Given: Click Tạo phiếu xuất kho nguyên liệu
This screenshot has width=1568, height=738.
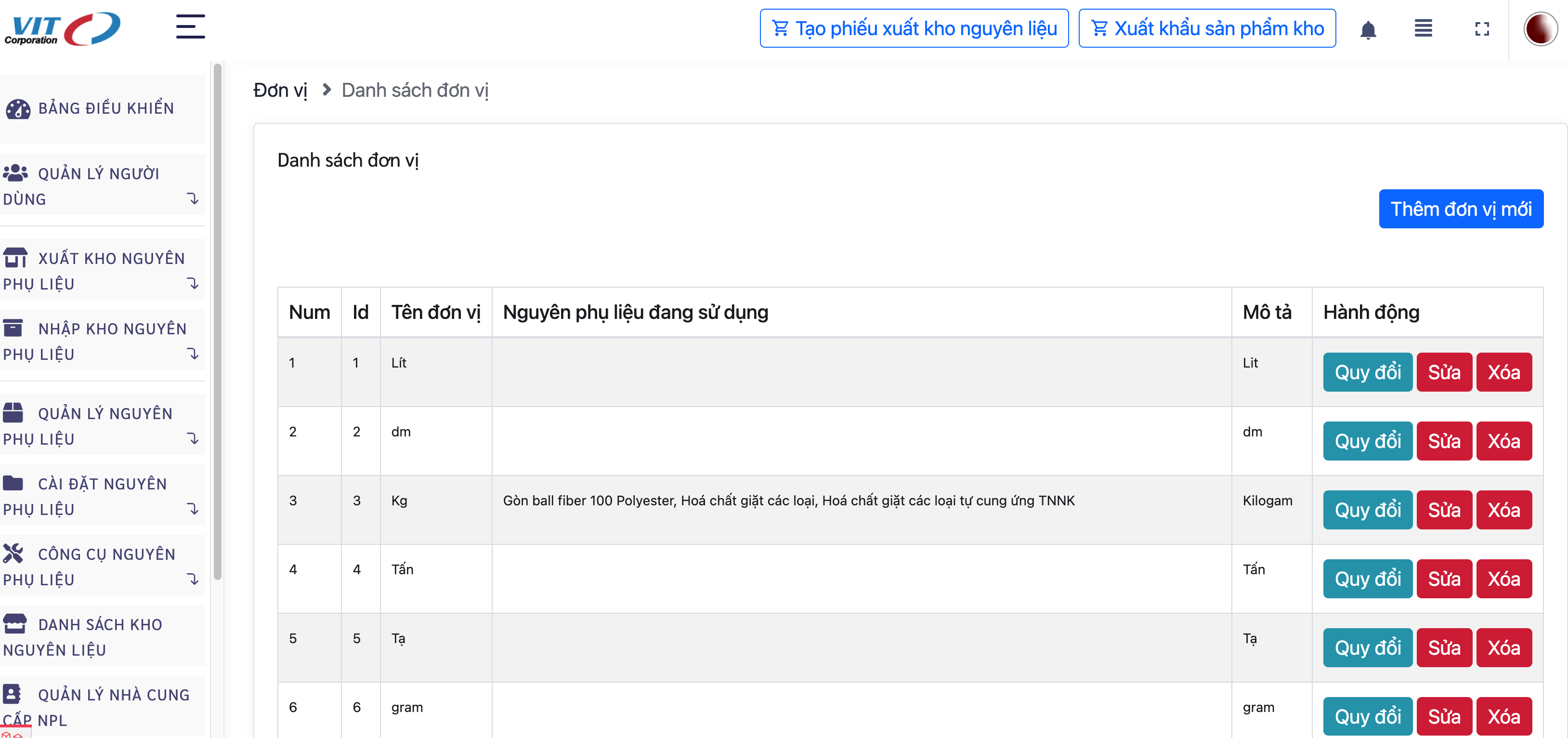Looking at the screenshot, I should 914,28.
